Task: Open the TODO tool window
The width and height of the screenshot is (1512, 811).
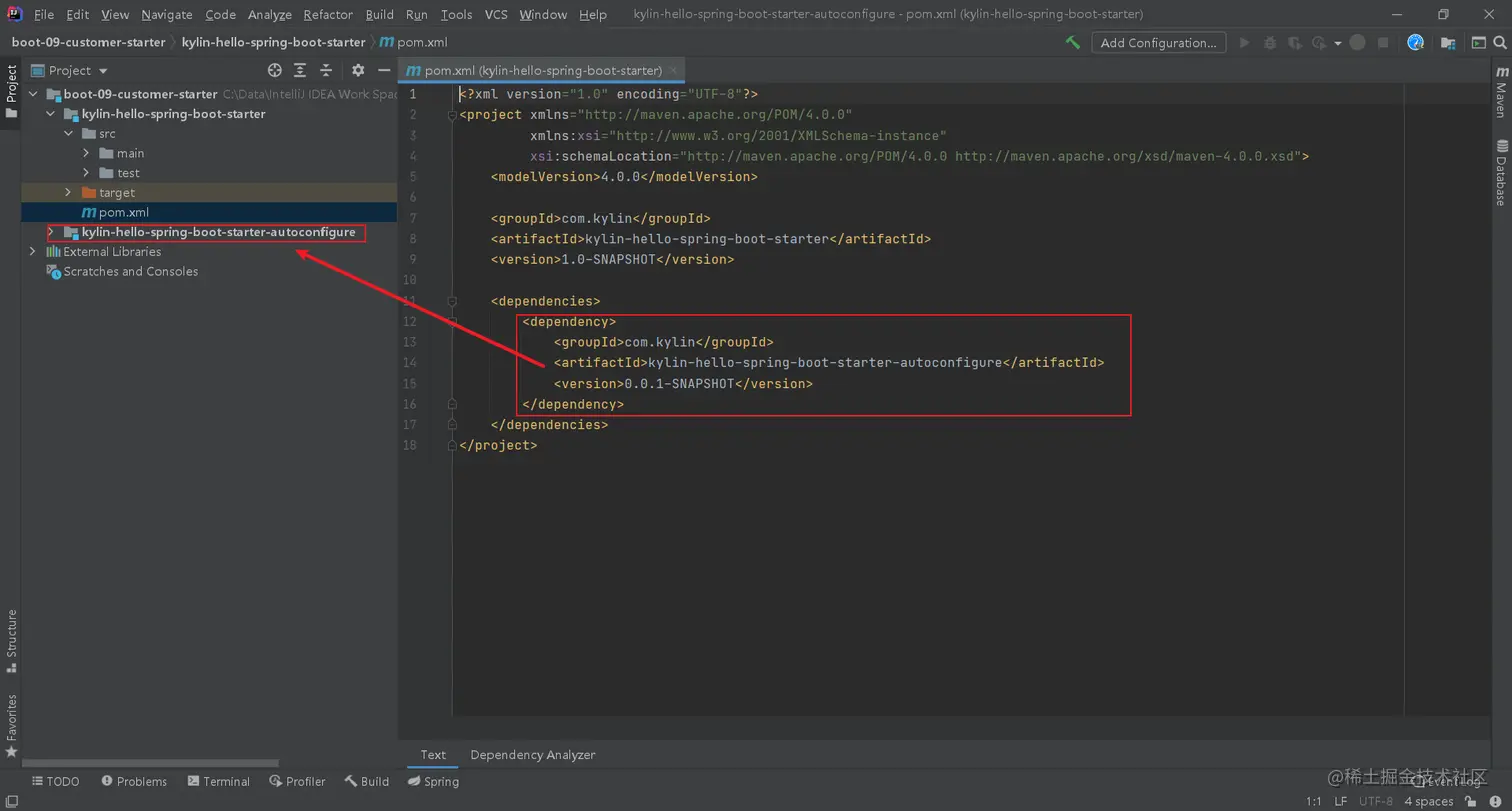Action: [56, 781]
